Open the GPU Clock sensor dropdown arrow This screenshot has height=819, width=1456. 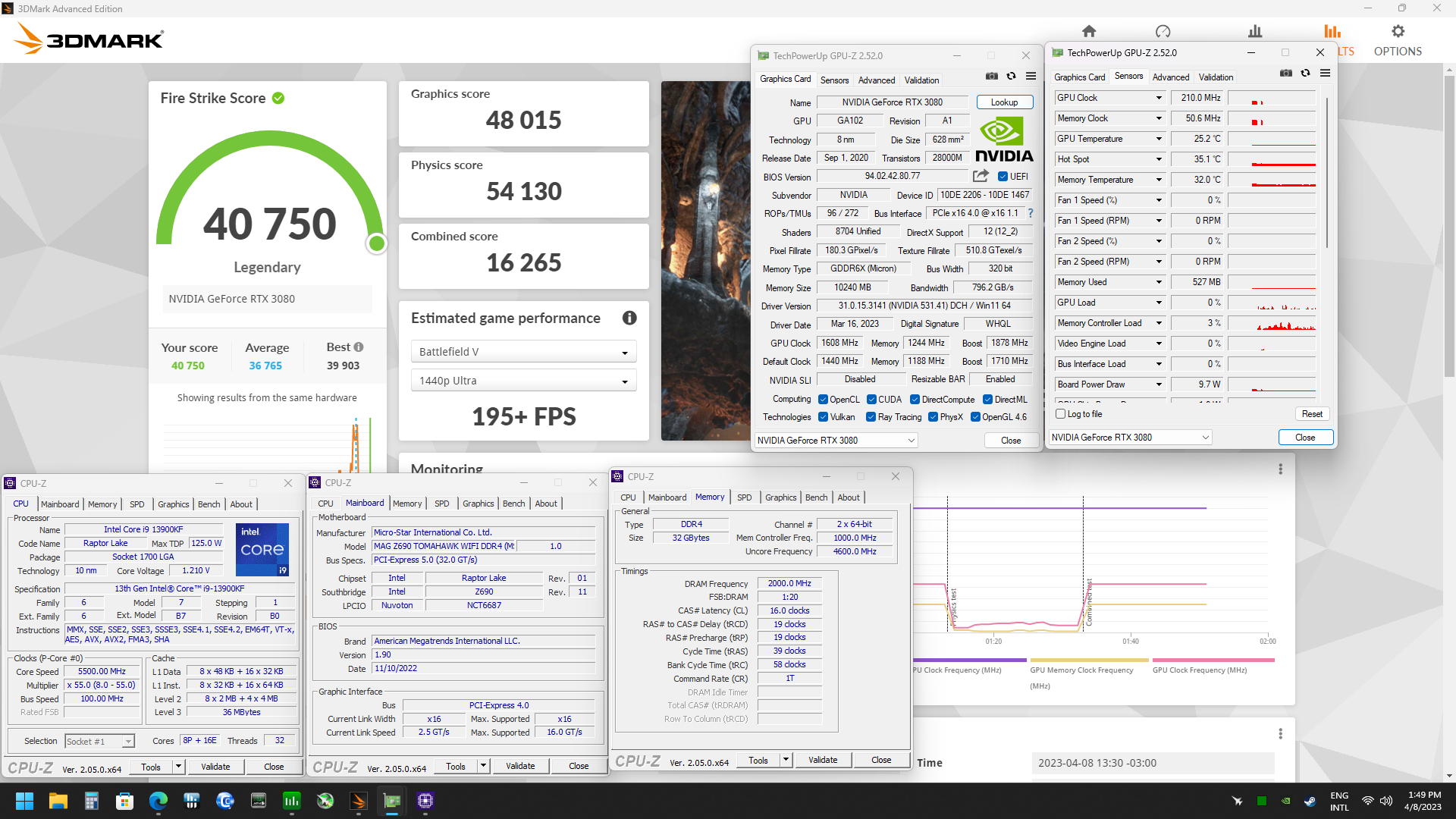[1159, 98]
